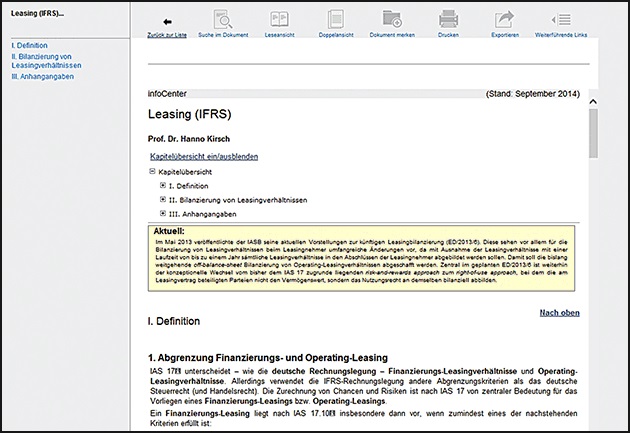Switch to Leseansicht reading view icon

click(x=279, y=20)
